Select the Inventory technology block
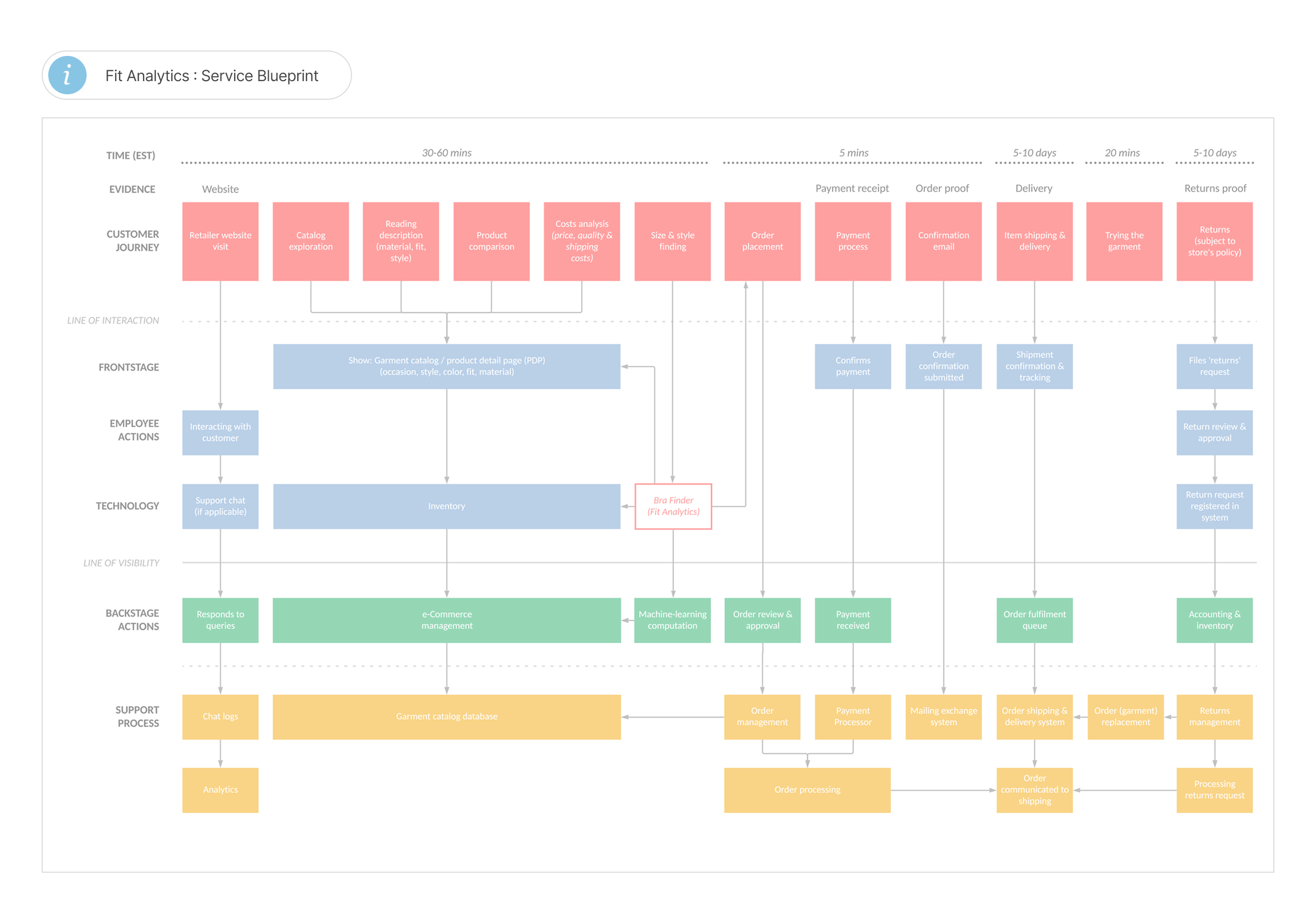The image size is (1316, 921). tap(446, 506)
